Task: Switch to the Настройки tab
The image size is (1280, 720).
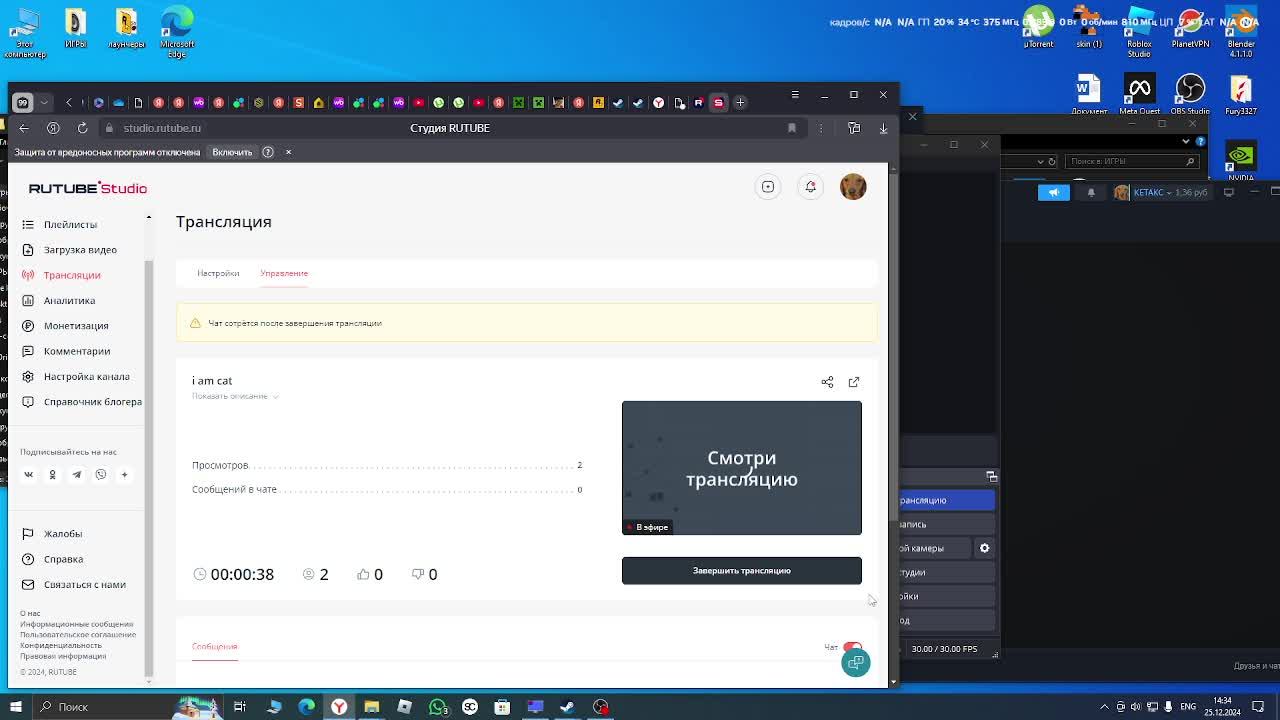Action: coord(218,273)
